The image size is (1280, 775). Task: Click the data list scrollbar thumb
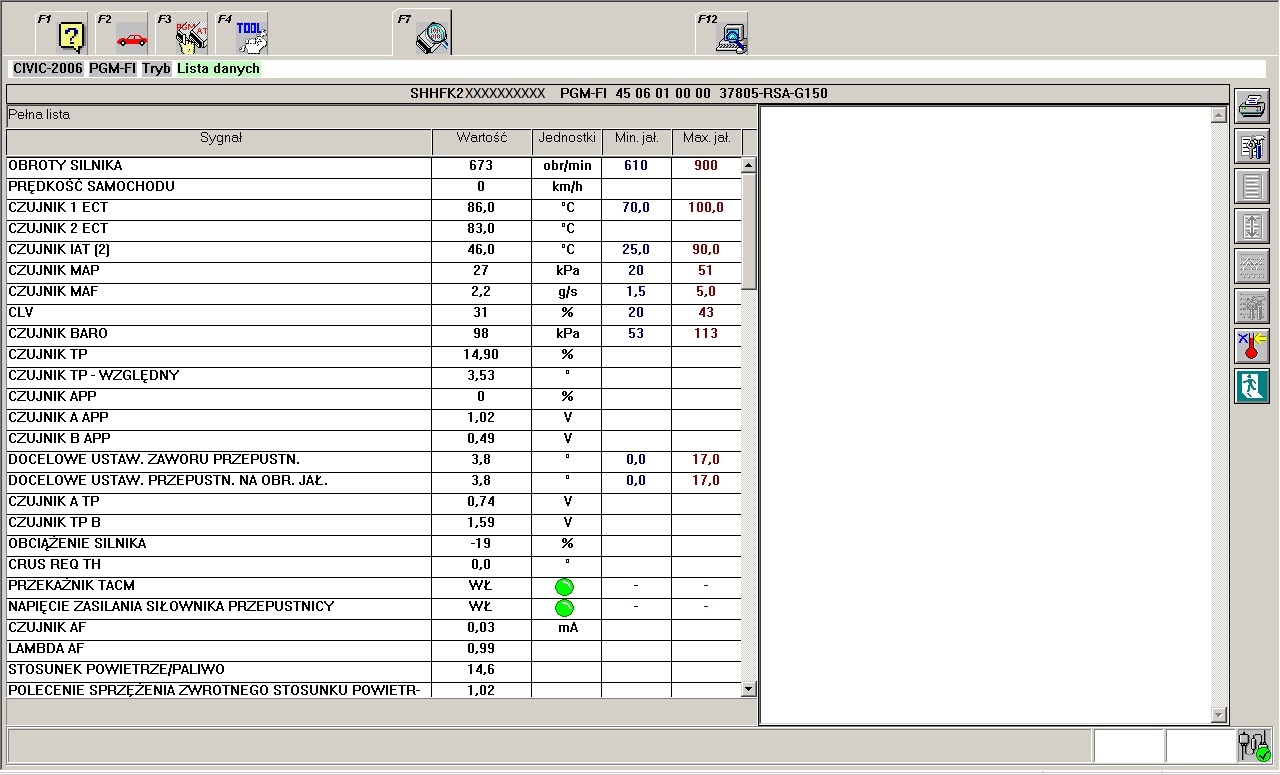749,231
